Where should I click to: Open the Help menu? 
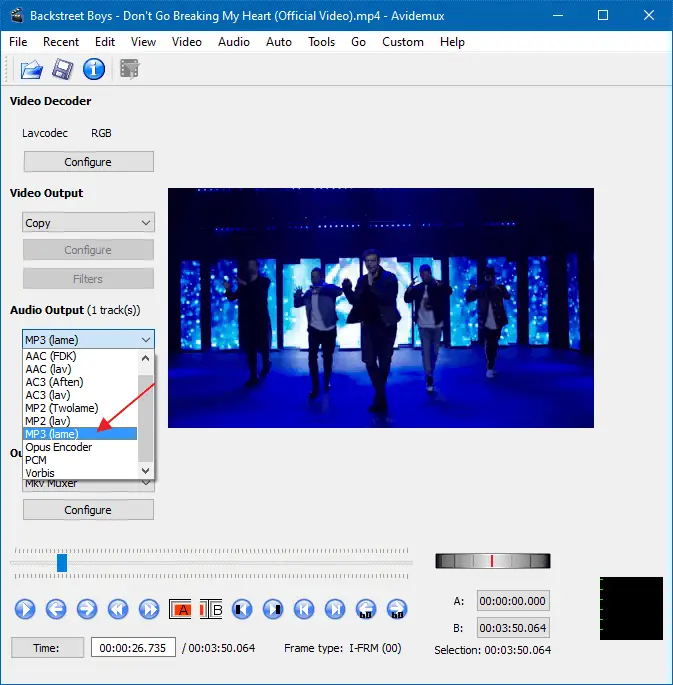[452, 42]
